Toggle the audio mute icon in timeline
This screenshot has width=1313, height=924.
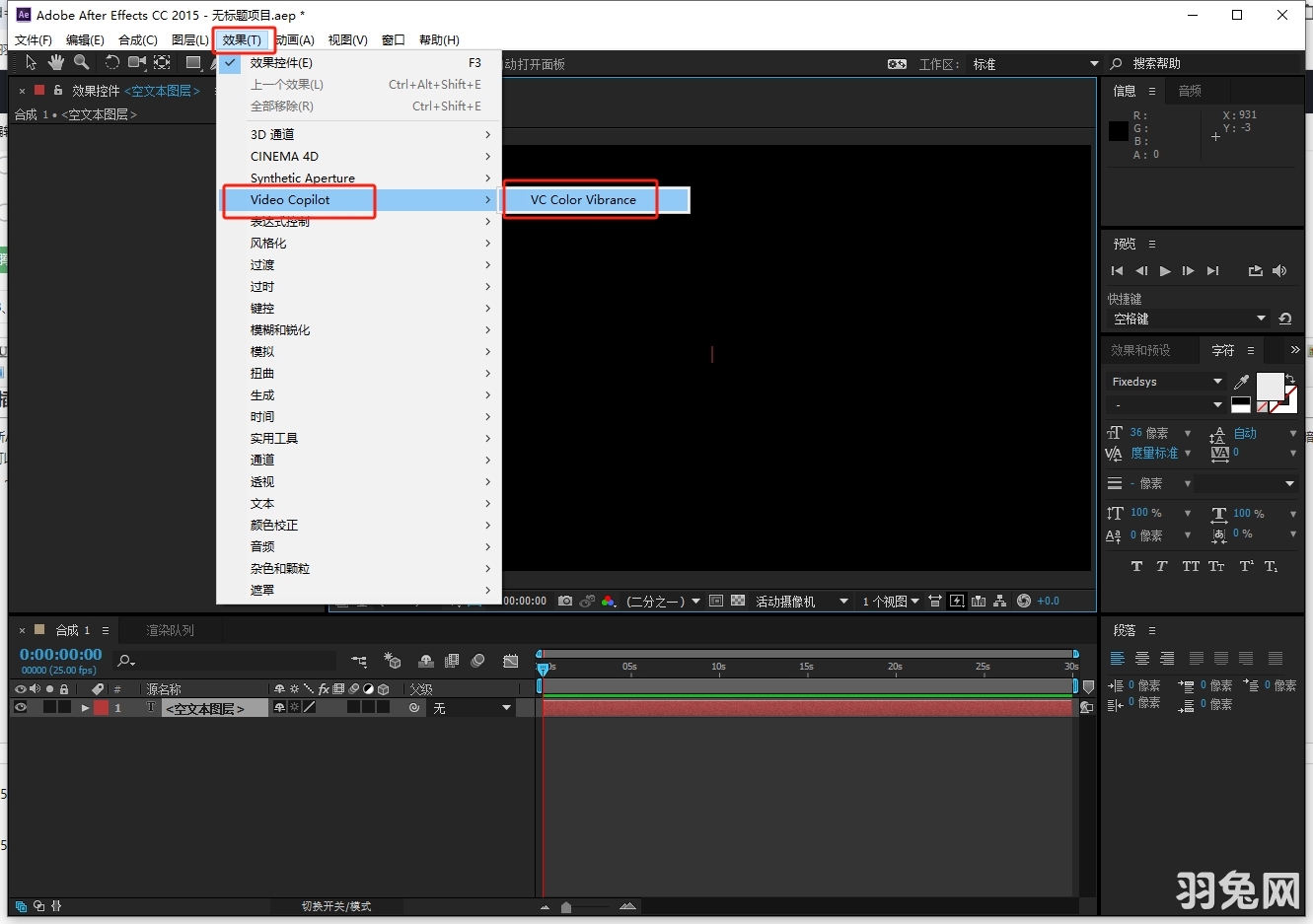[x=35, y=688]
